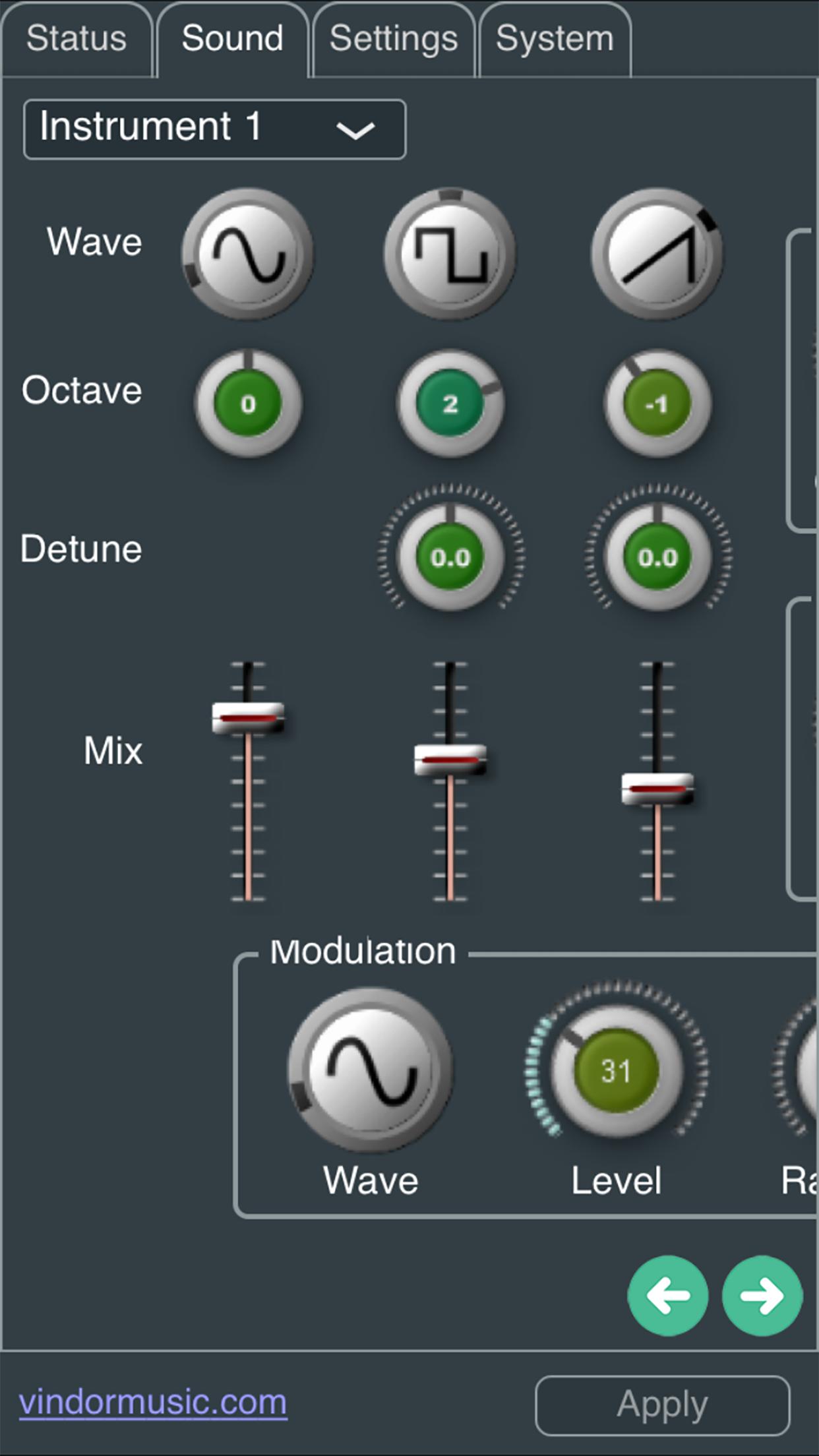Adjust the Modulation Level knob showing 31

click(x=616, y=1070)
